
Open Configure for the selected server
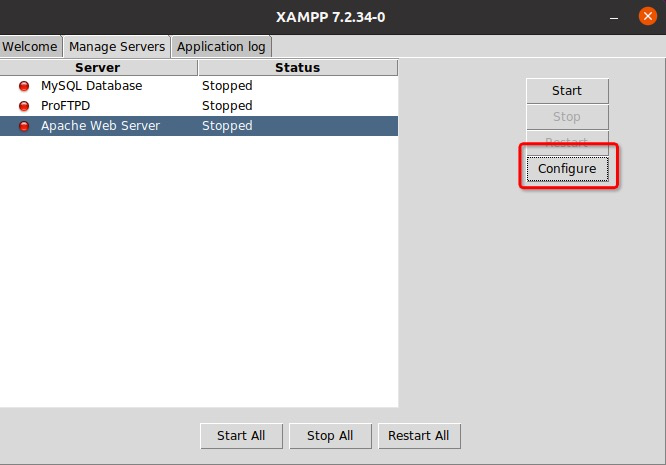567,169
